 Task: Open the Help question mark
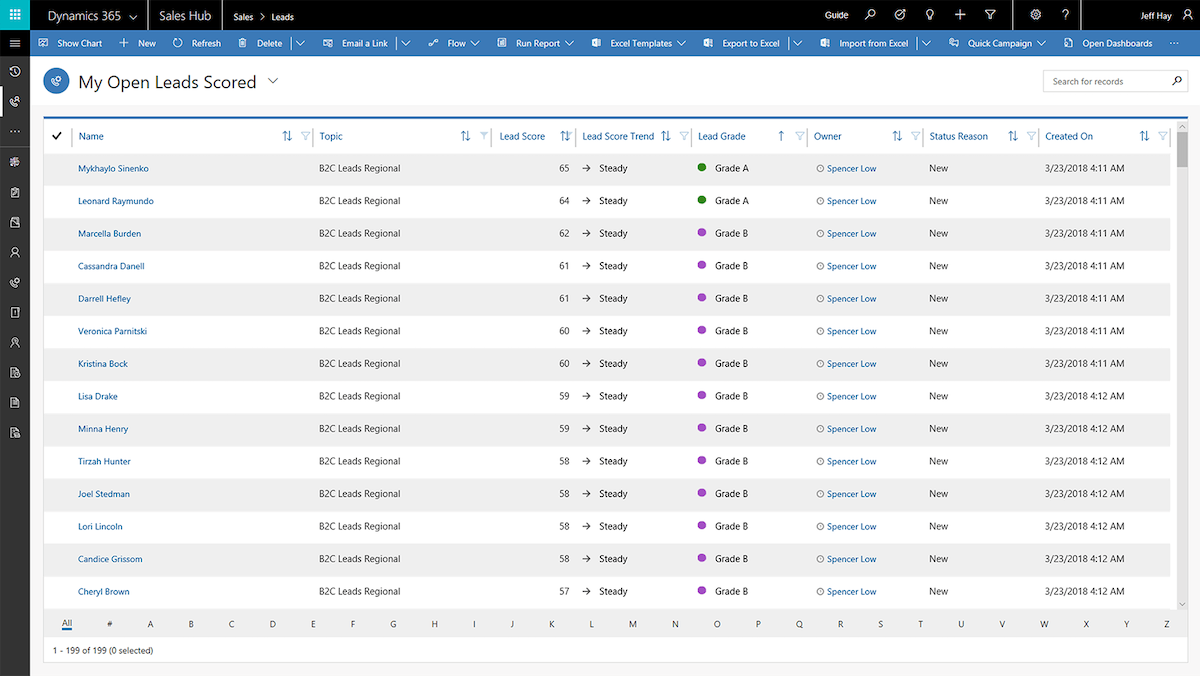click(1064, 14)
